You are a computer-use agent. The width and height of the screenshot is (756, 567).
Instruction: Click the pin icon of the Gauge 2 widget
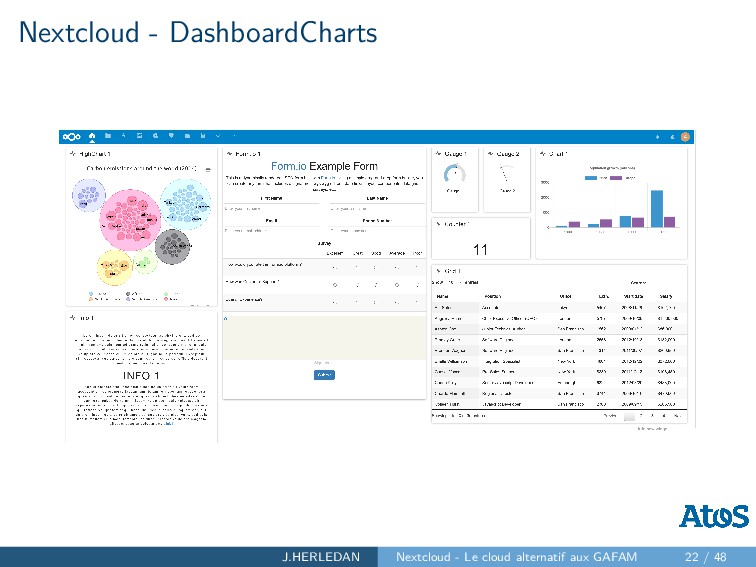point(490,154)
